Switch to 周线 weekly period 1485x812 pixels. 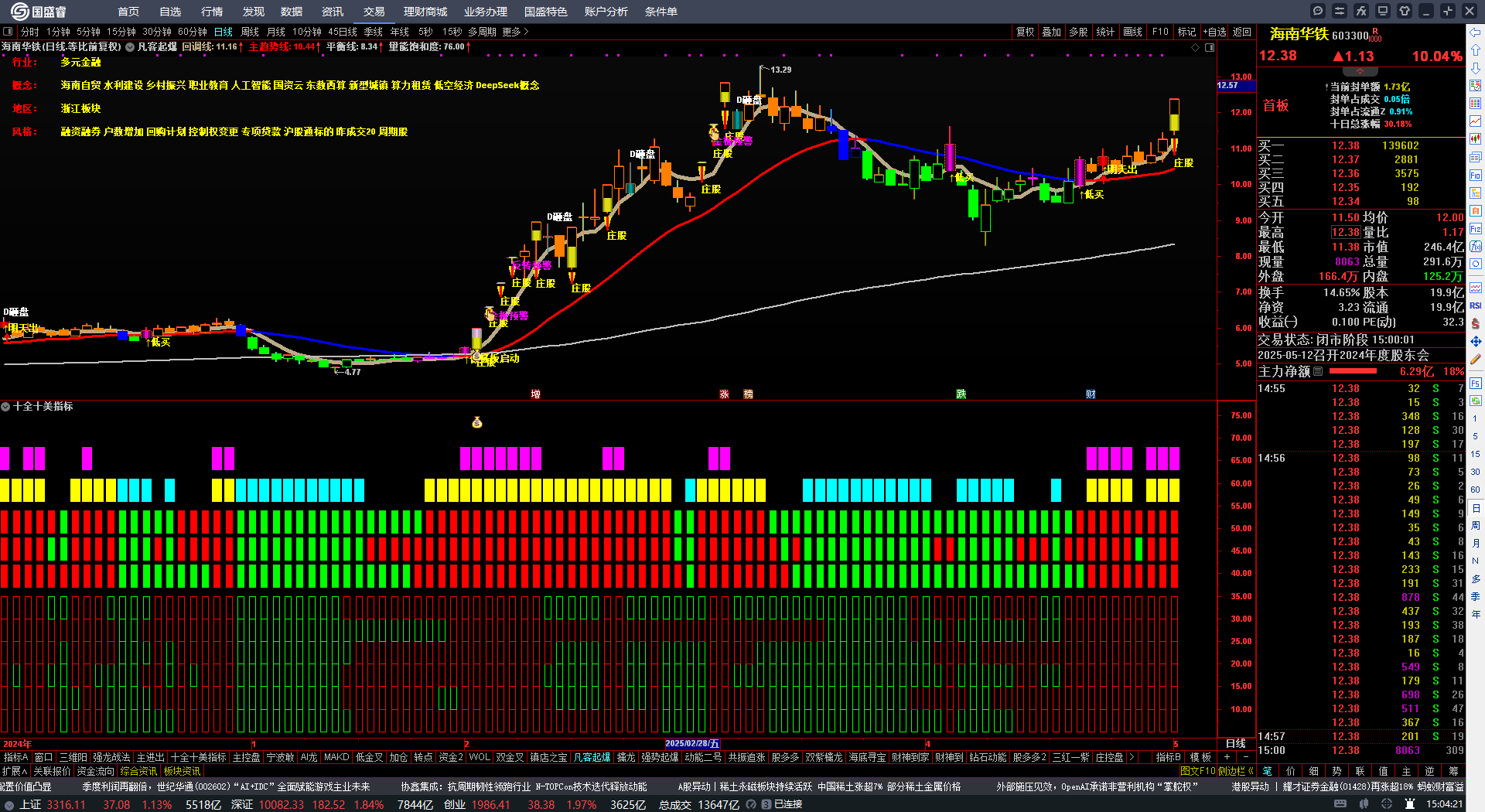(x=250, y=32)
